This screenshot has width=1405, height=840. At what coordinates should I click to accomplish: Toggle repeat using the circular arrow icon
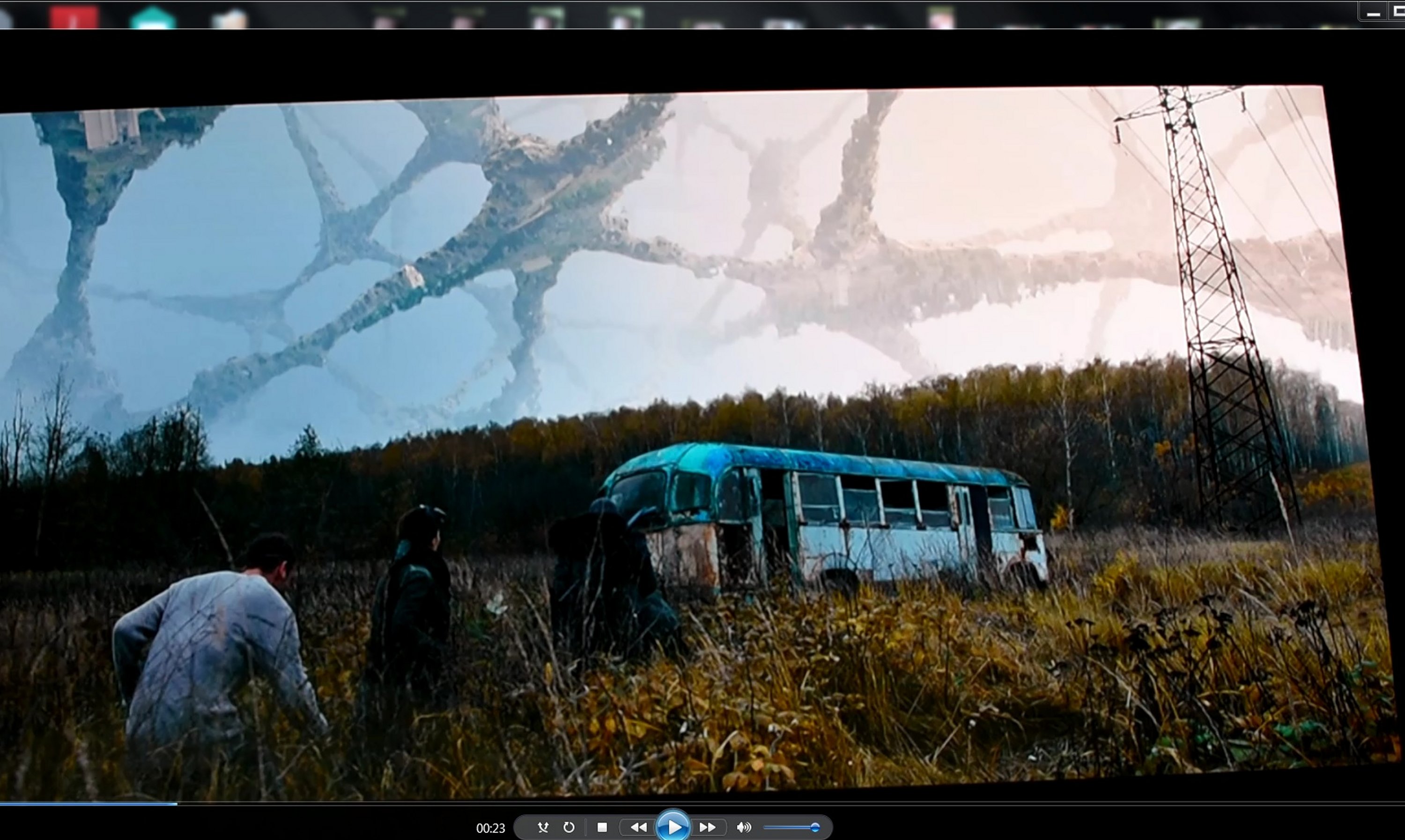pos(569,827)
